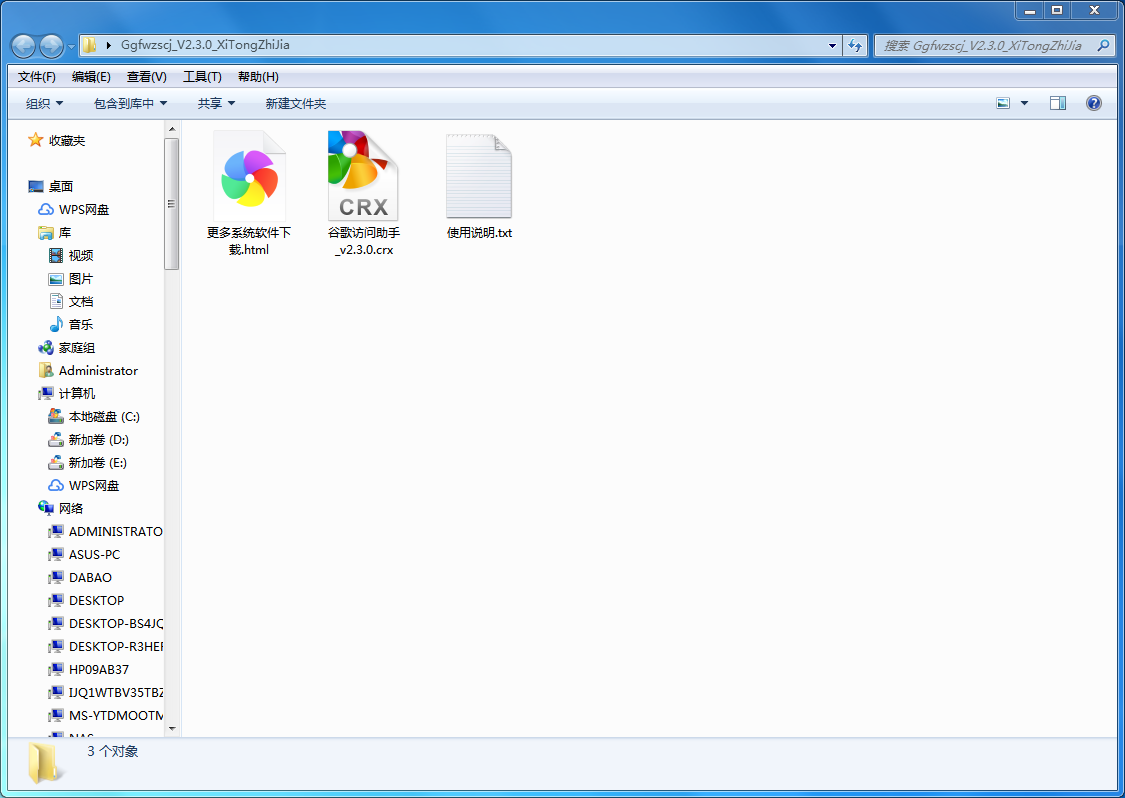The image size is (1125, 798).
Task: Select the 谷歌访问助手_v2.3.0.crx file
Action: 364,194
